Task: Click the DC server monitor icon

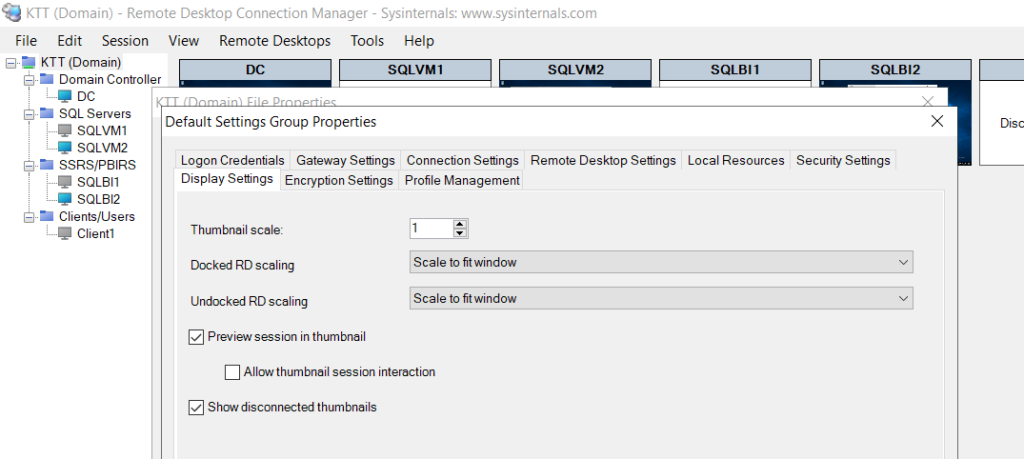Action: [65, 97]
